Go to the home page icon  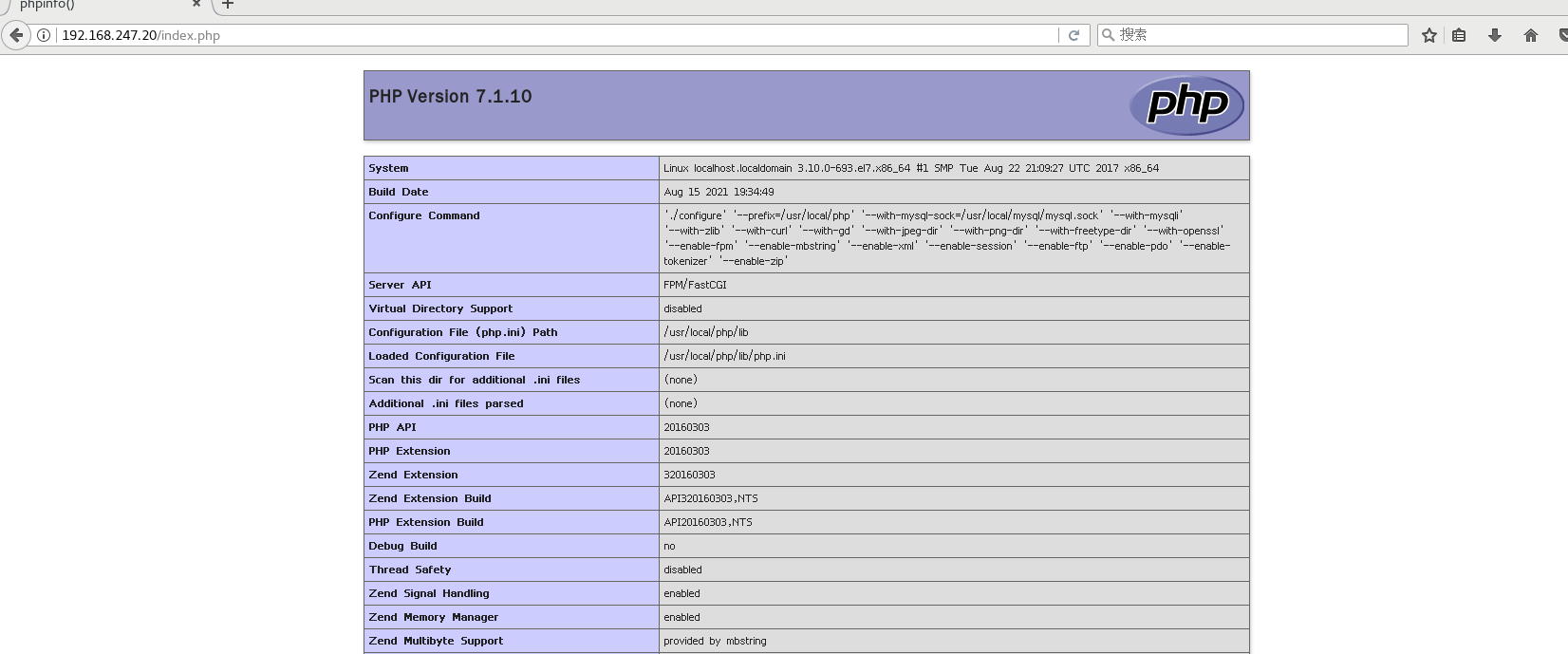pyautogui.click(x=1530, y=35)
